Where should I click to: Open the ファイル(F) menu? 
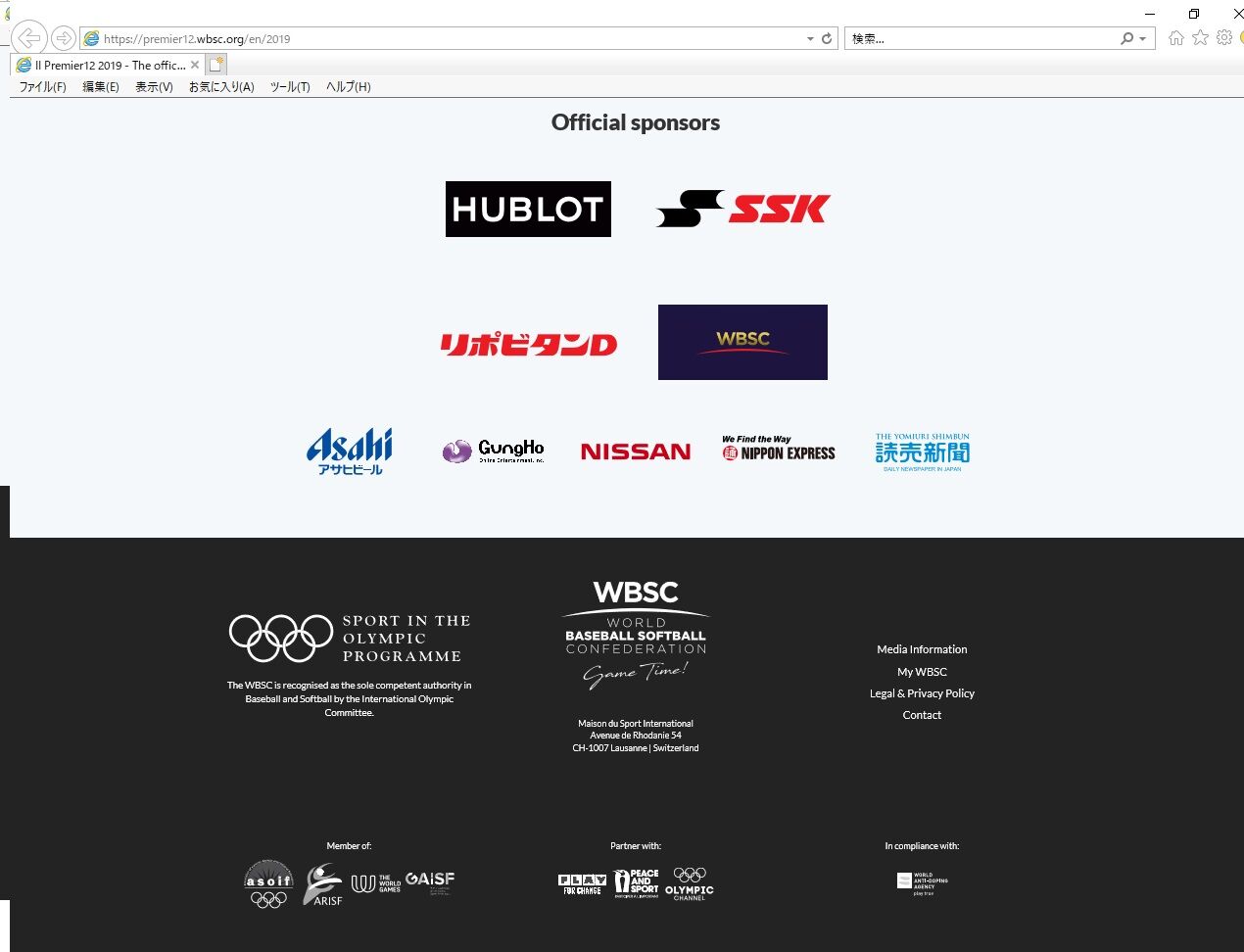43,87
